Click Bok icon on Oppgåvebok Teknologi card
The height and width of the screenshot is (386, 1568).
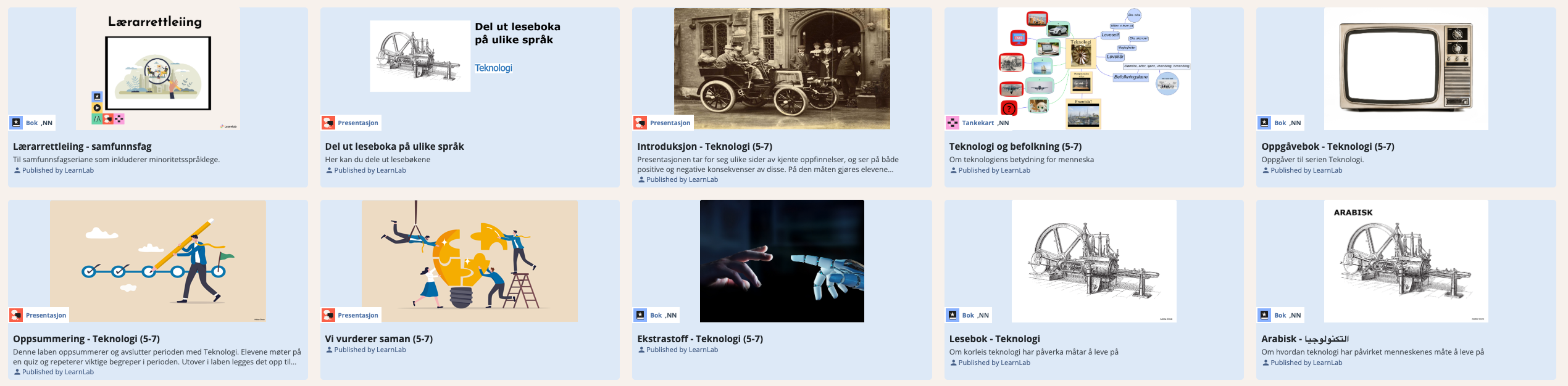click(x=1265, y=123)
